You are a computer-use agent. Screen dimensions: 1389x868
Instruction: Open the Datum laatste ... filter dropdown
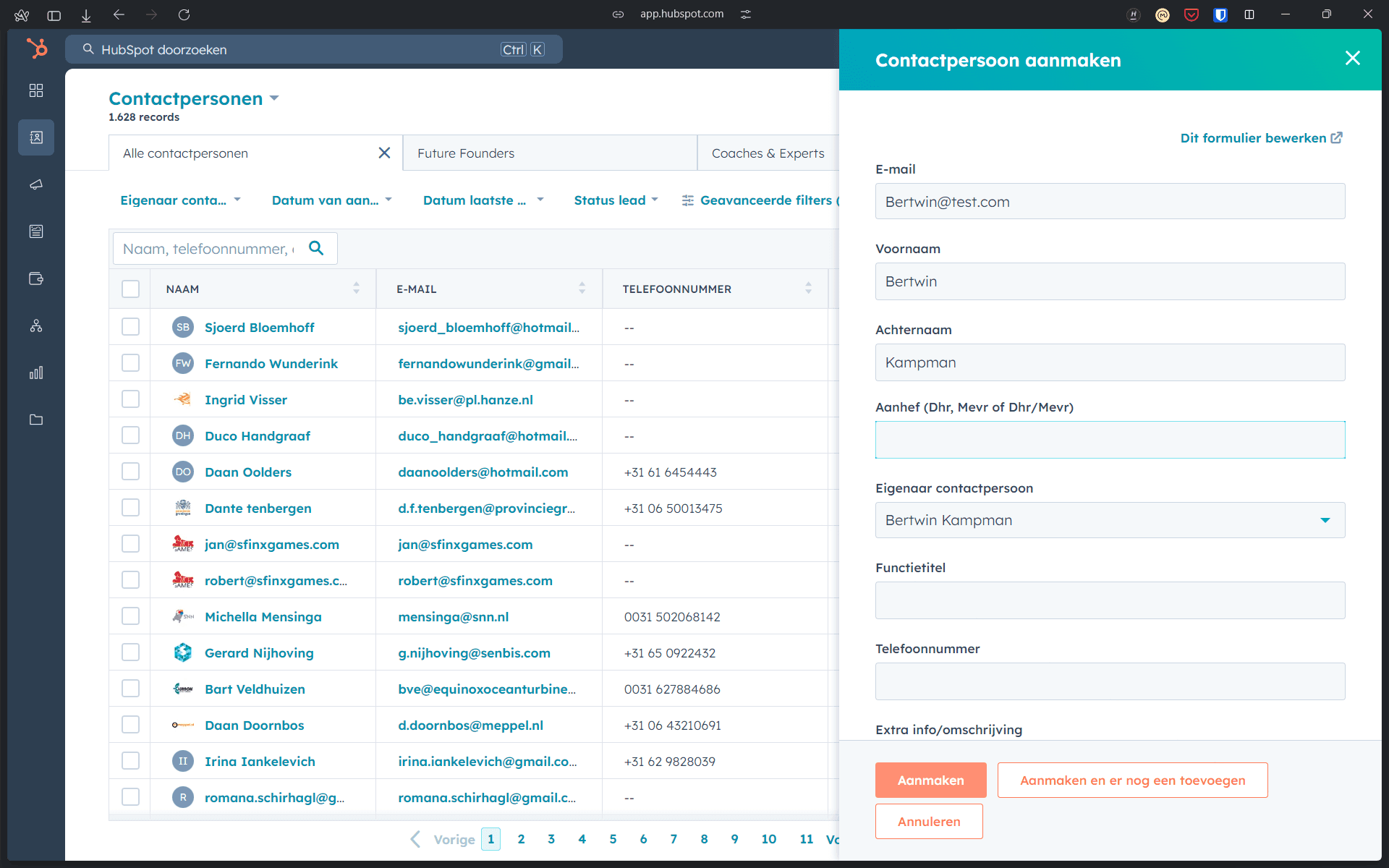tap(483, 200)
